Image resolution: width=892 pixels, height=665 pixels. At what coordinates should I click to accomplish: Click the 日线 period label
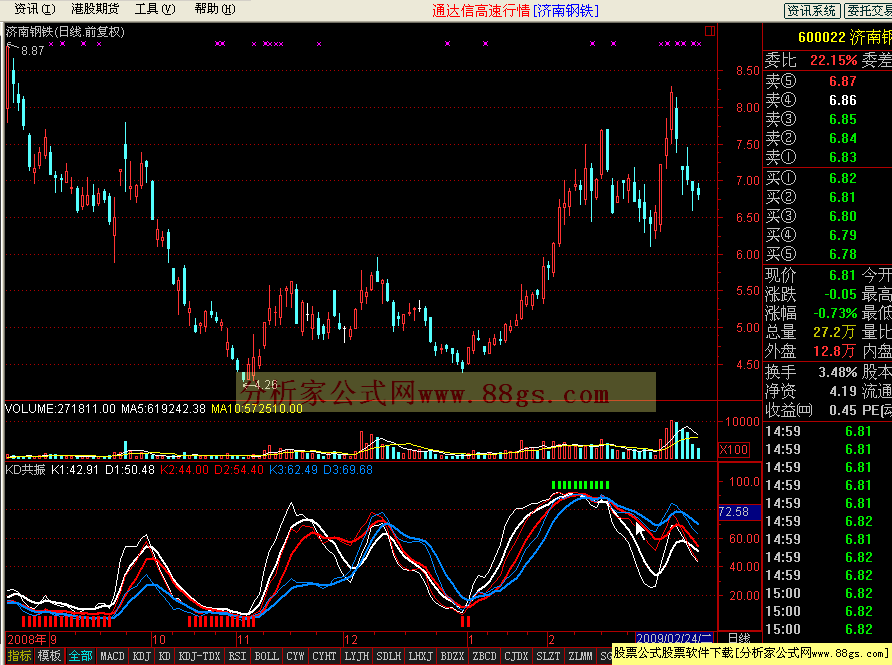point(739,638)
